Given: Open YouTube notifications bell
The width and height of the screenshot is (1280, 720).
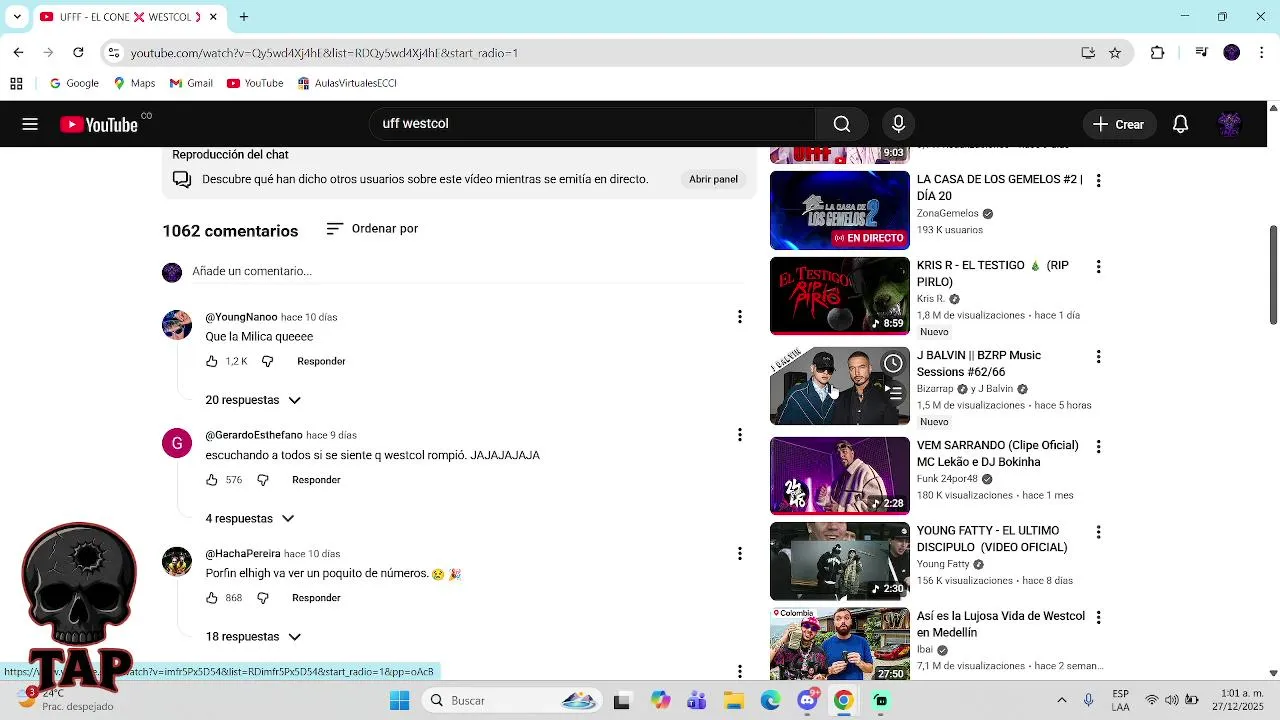Looking at the screenshot, I should coord(1180,124).
